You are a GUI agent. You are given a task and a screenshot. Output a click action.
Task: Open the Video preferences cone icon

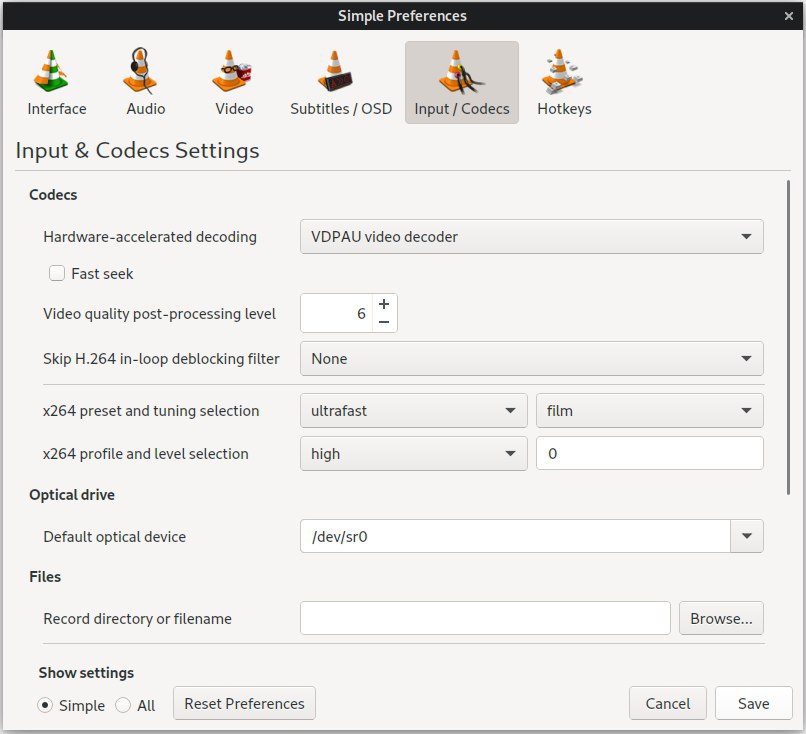[x=231, y=71]
